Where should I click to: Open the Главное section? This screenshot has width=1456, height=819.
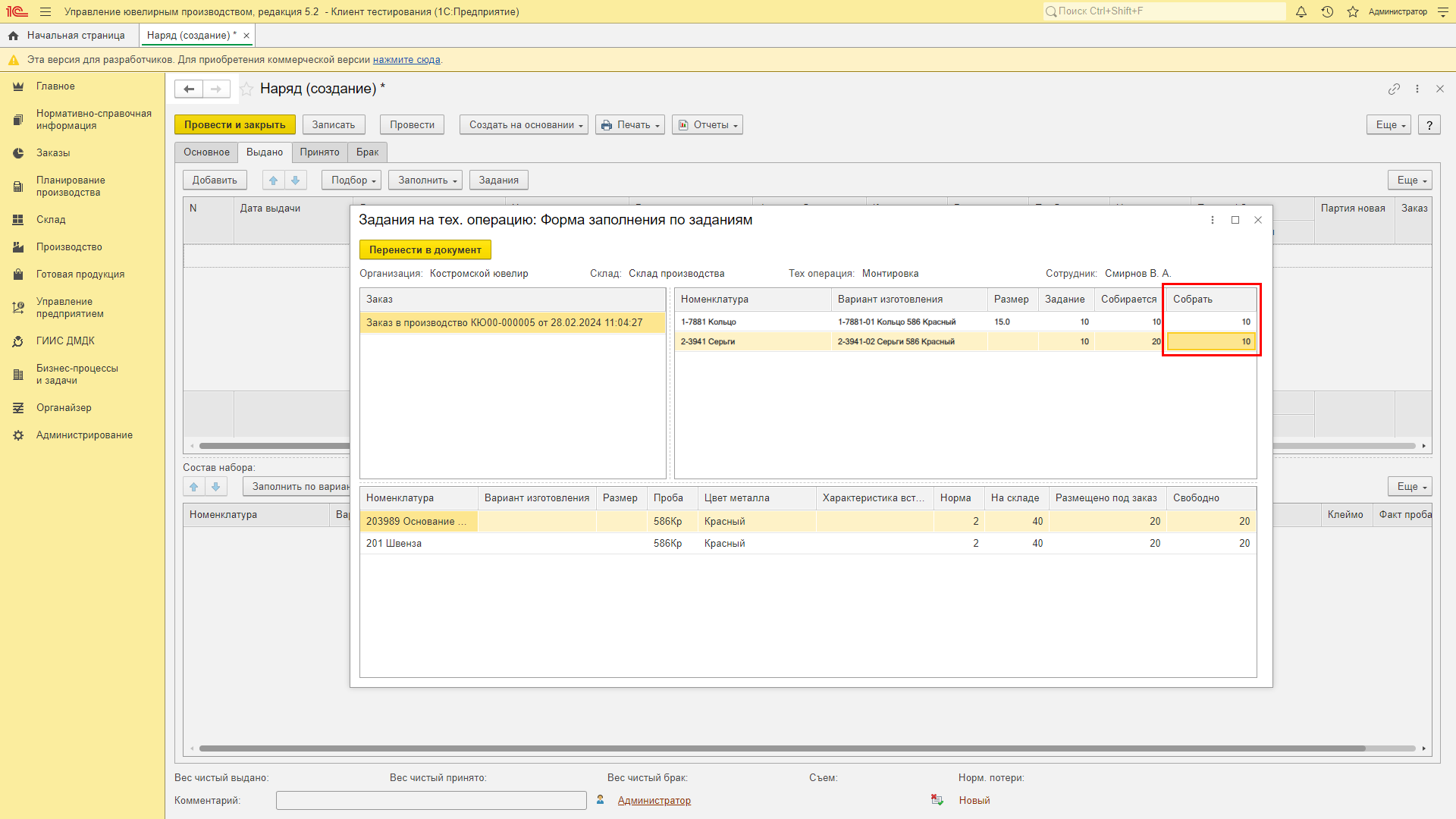[55, 86]
